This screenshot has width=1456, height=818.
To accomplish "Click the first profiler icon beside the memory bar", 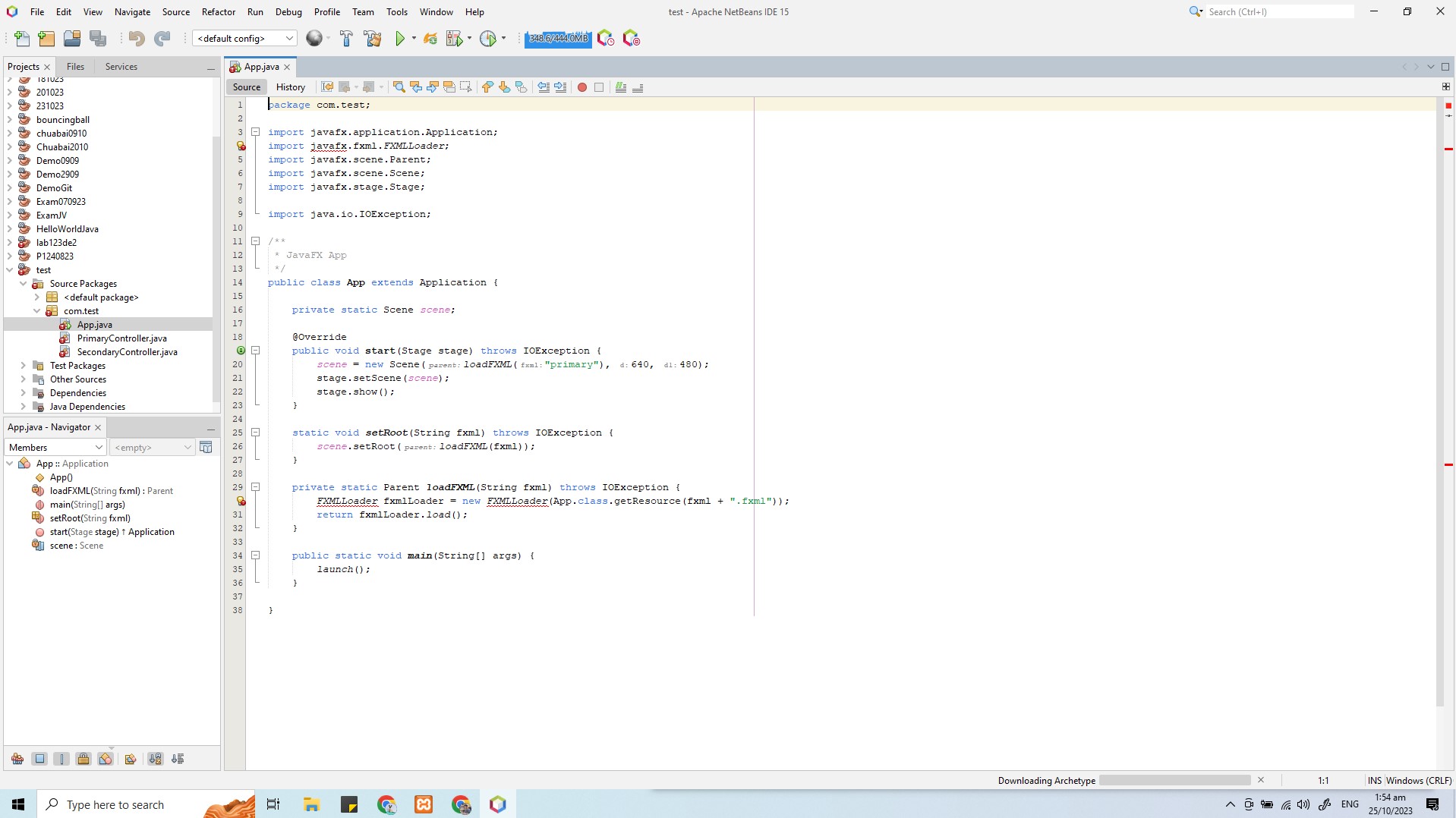I will (x=606, y=39).
